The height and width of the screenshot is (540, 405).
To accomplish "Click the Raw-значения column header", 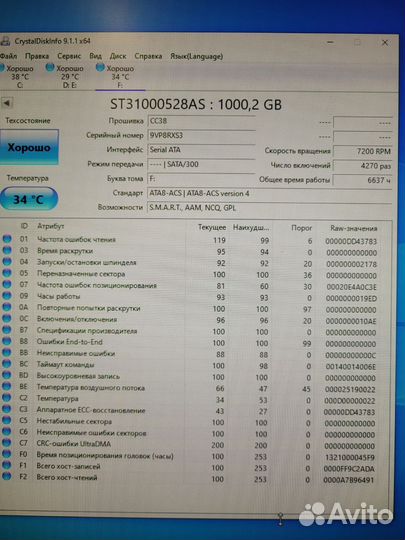I will [x=353, y=228].
